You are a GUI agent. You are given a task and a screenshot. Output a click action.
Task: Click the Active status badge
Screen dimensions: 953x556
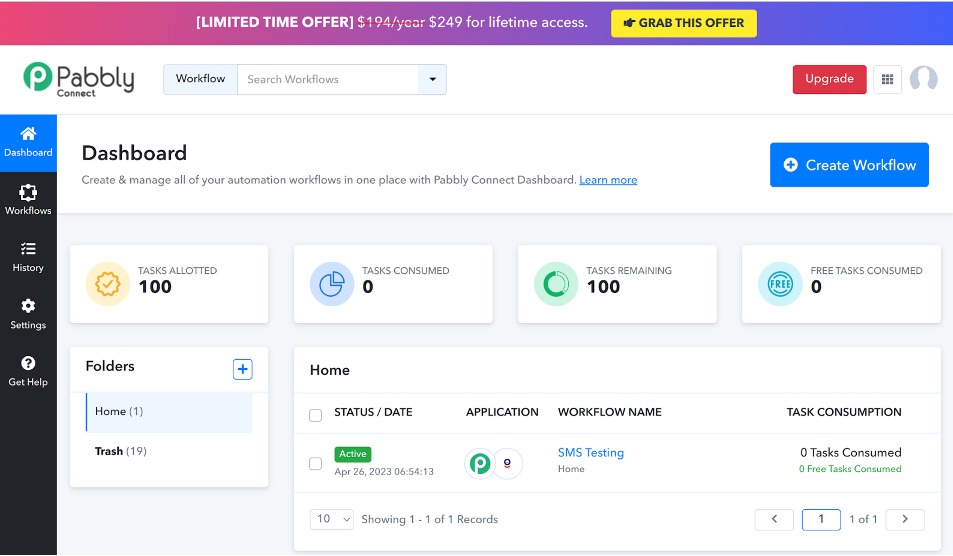tap(353, 454)
